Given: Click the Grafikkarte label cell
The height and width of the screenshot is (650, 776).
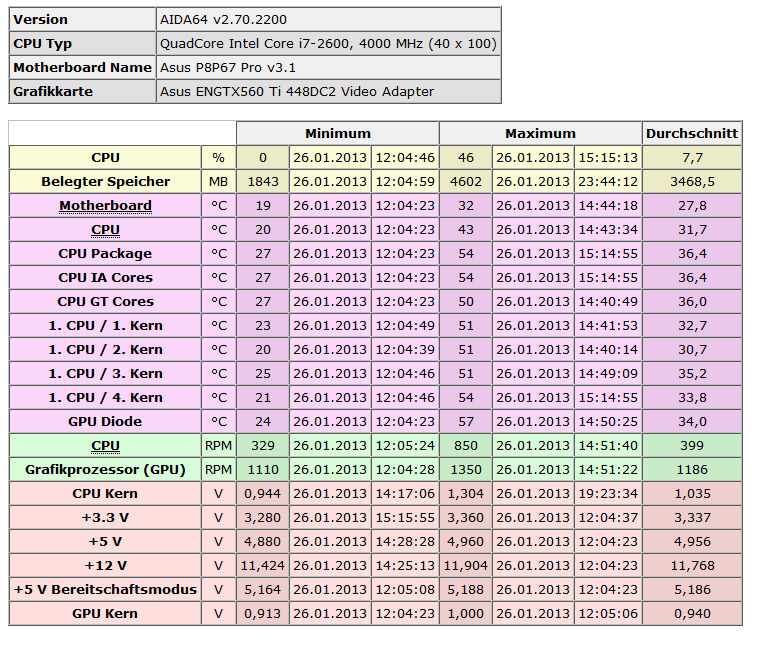Looking at the screenshot, I should 83,92.
